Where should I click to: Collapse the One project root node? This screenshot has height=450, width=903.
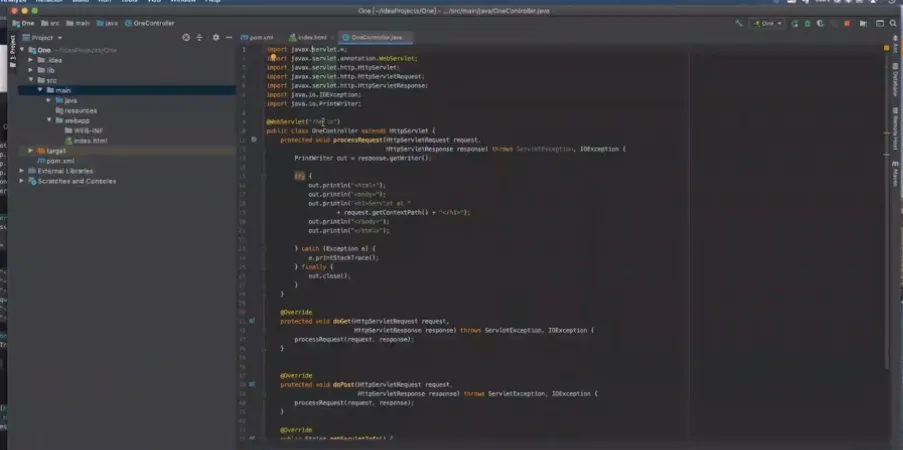[22, 50]
